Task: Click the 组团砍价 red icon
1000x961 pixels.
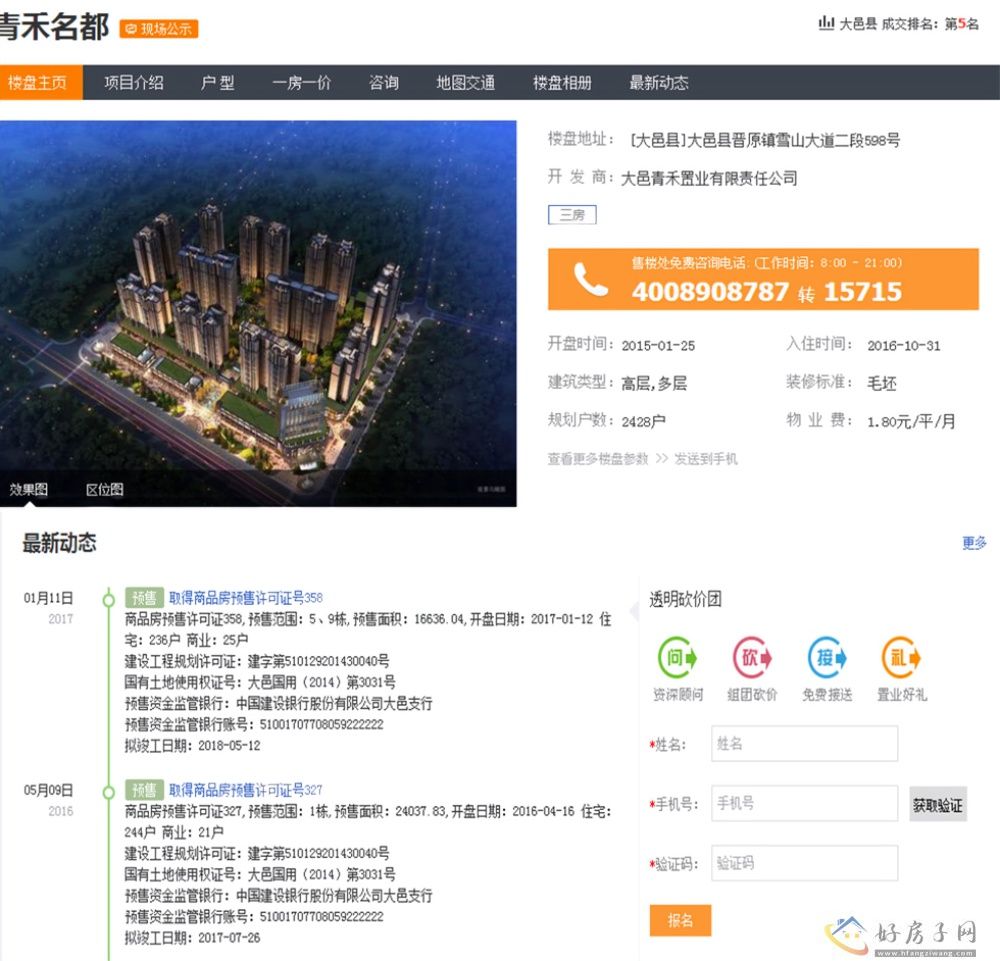Action: pyautogui.click(x=752, y=657)
